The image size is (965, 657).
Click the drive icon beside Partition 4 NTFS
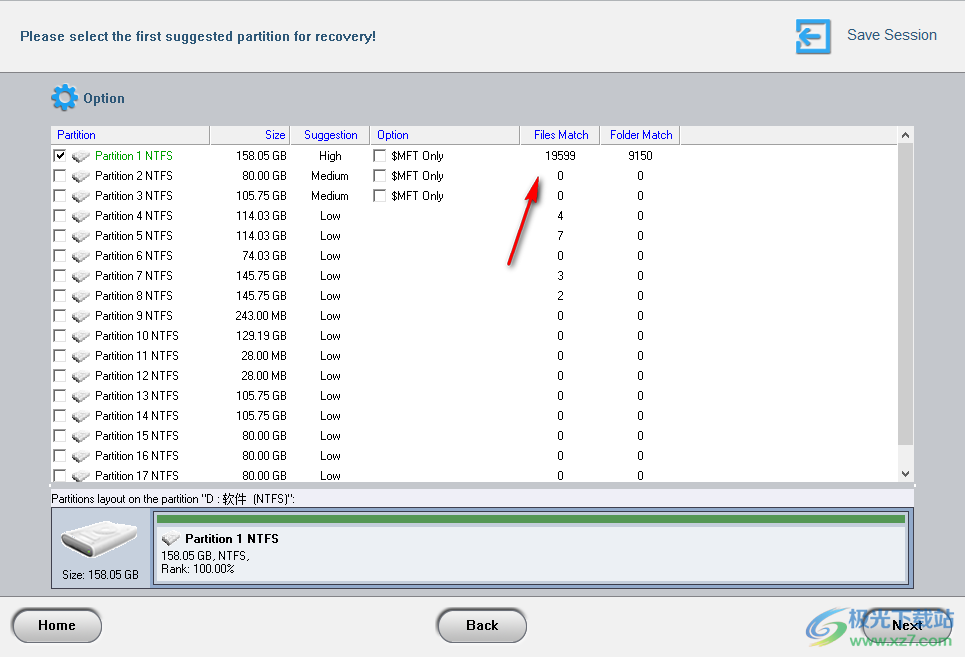[81, 217]
